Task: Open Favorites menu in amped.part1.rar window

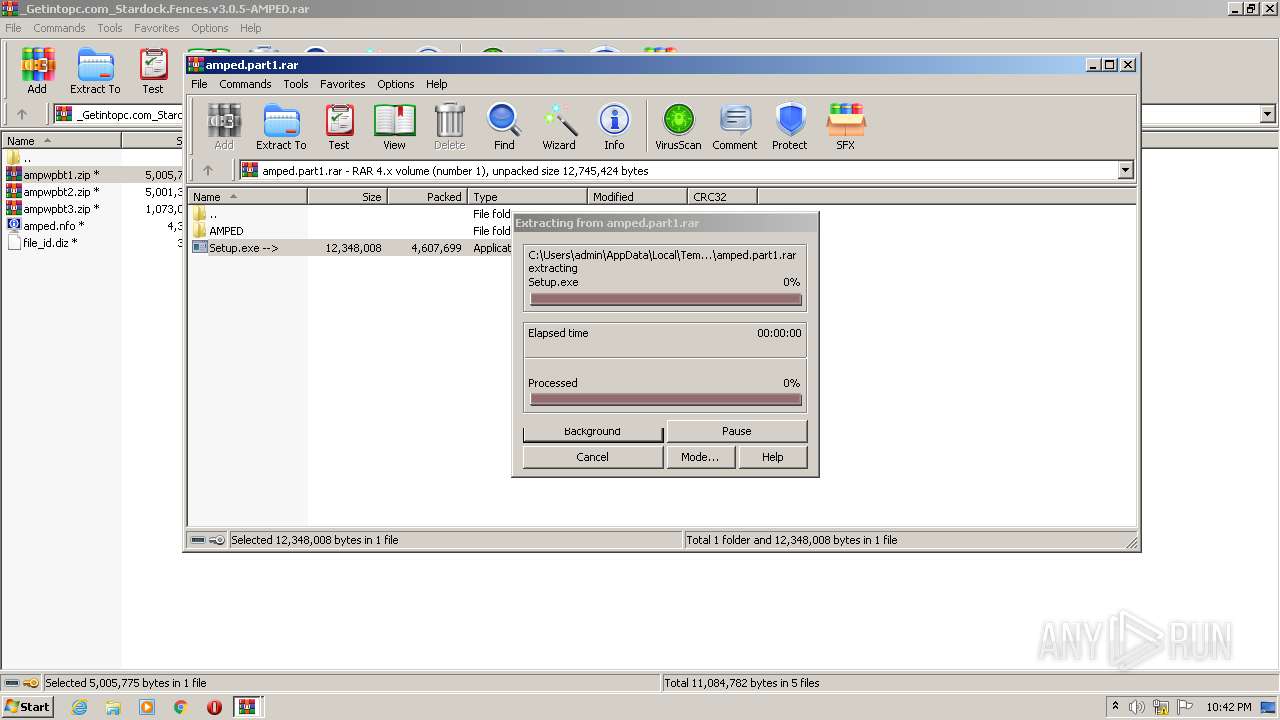Action: pyautogui.click(x=342, y=84)
